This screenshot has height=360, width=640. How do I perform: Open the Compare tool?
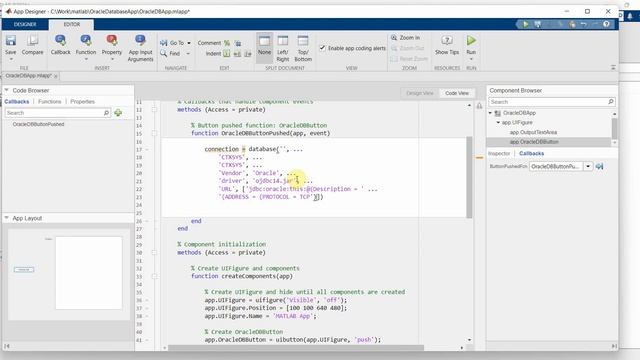(32, 44)
